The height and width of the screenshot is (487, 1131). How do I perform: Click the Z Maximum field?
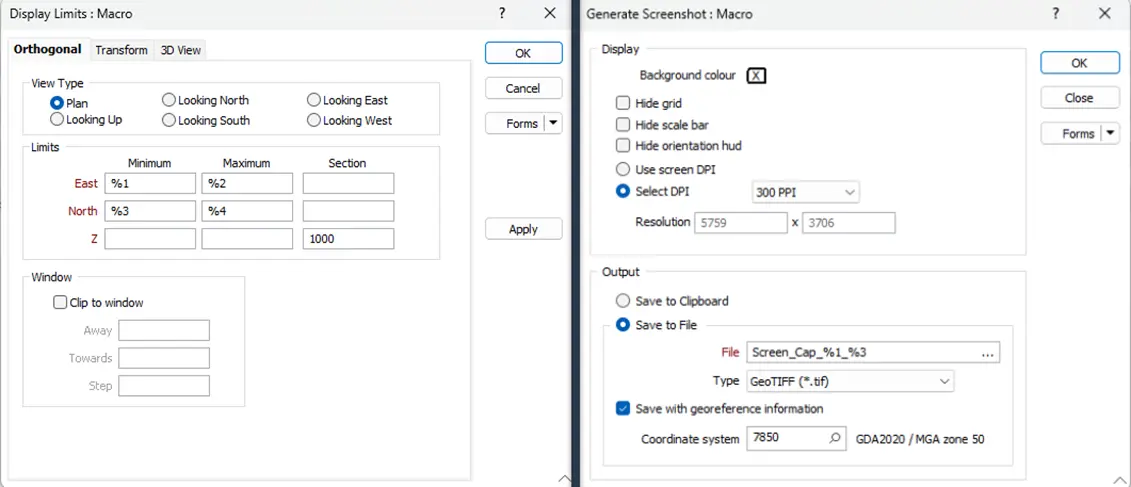click(x=247, y=239)
